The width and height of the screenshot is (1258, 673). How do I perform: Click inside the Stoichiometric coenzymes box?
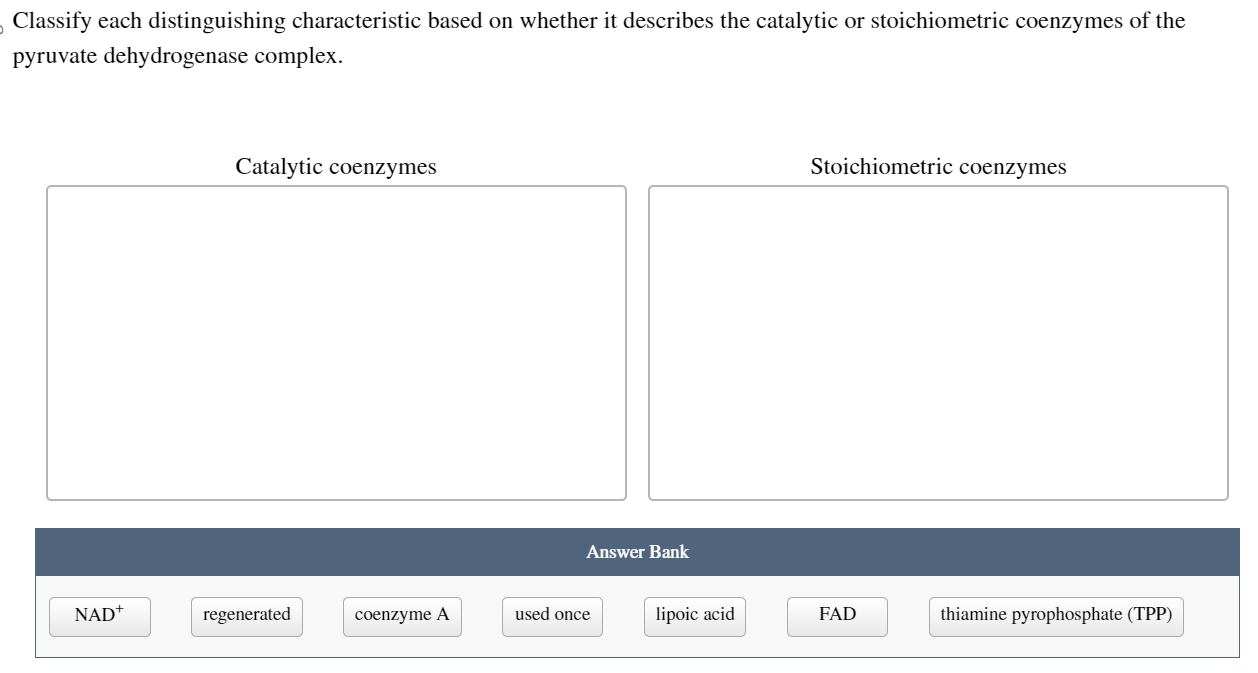click(x=938, y=340)
